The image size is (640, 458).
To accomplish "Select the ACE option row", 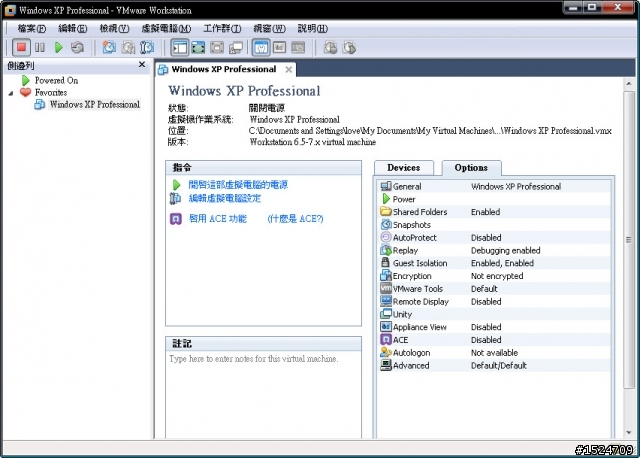I will click(493, 340).
